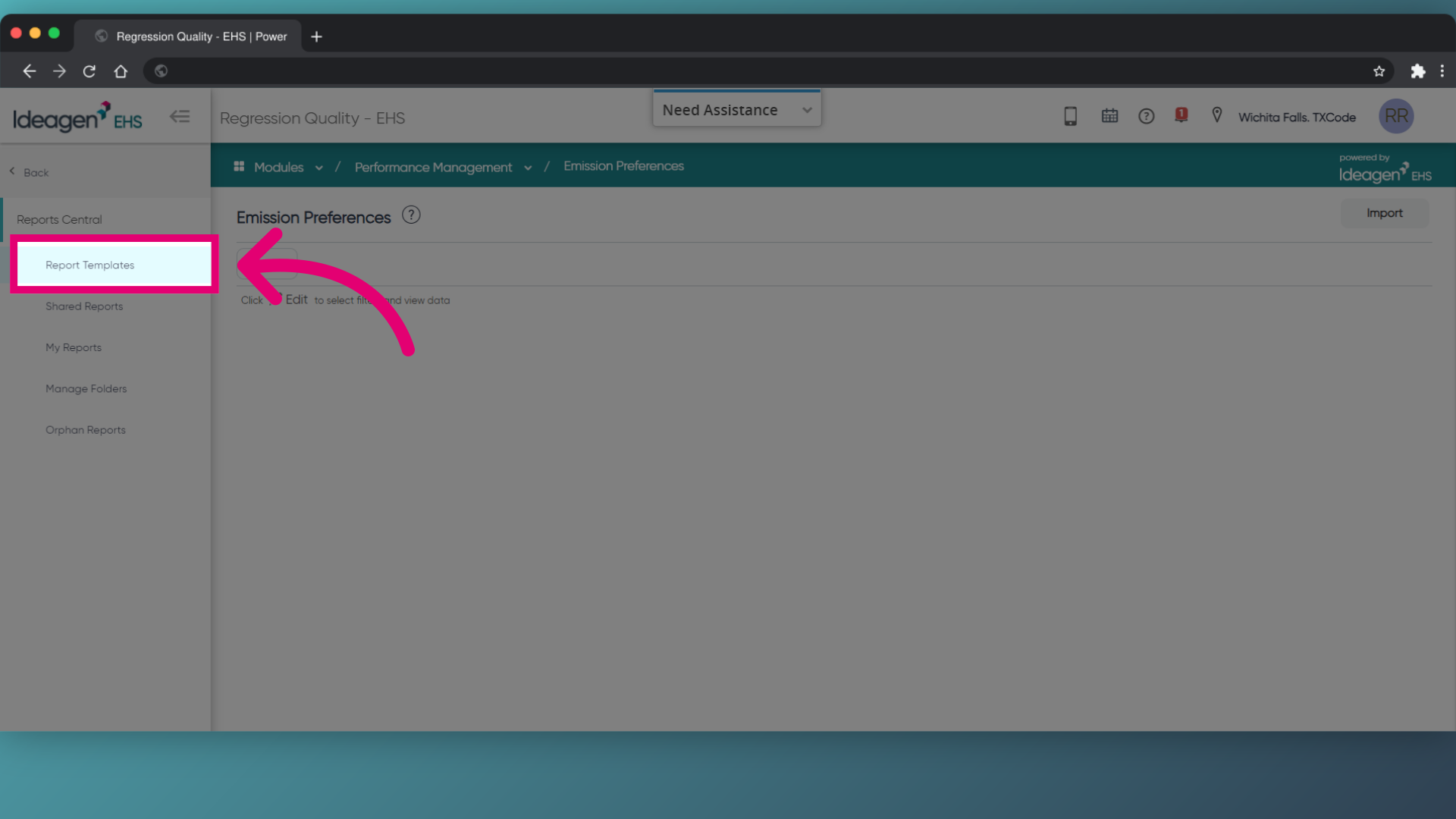Open help beside Emission Preferences title

(x=411, y=215)
